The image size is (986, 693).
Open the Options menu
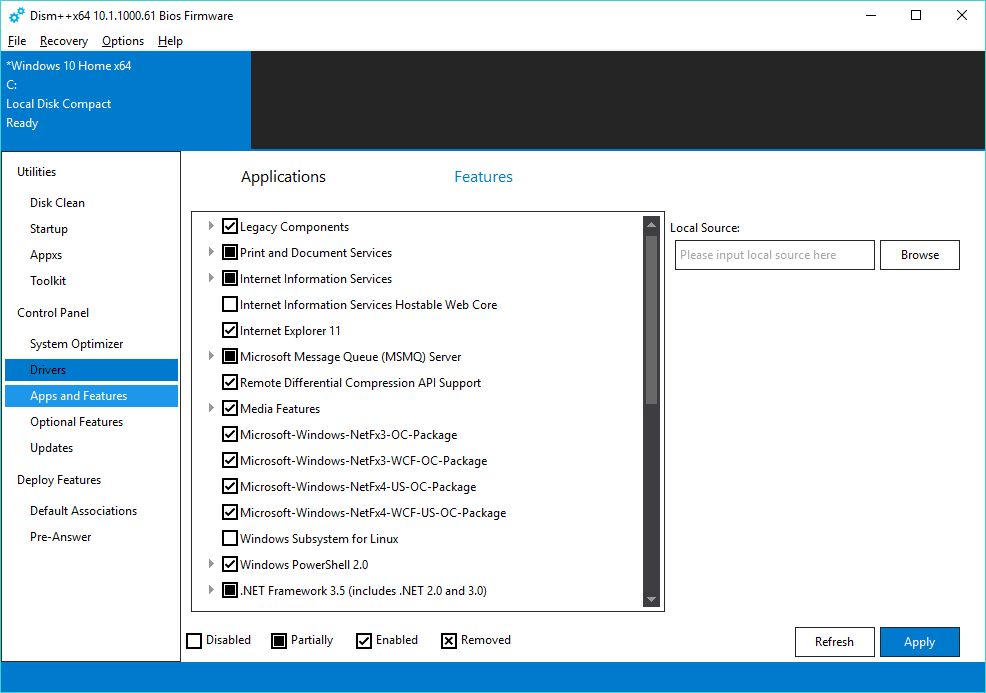tap(123, 41)
